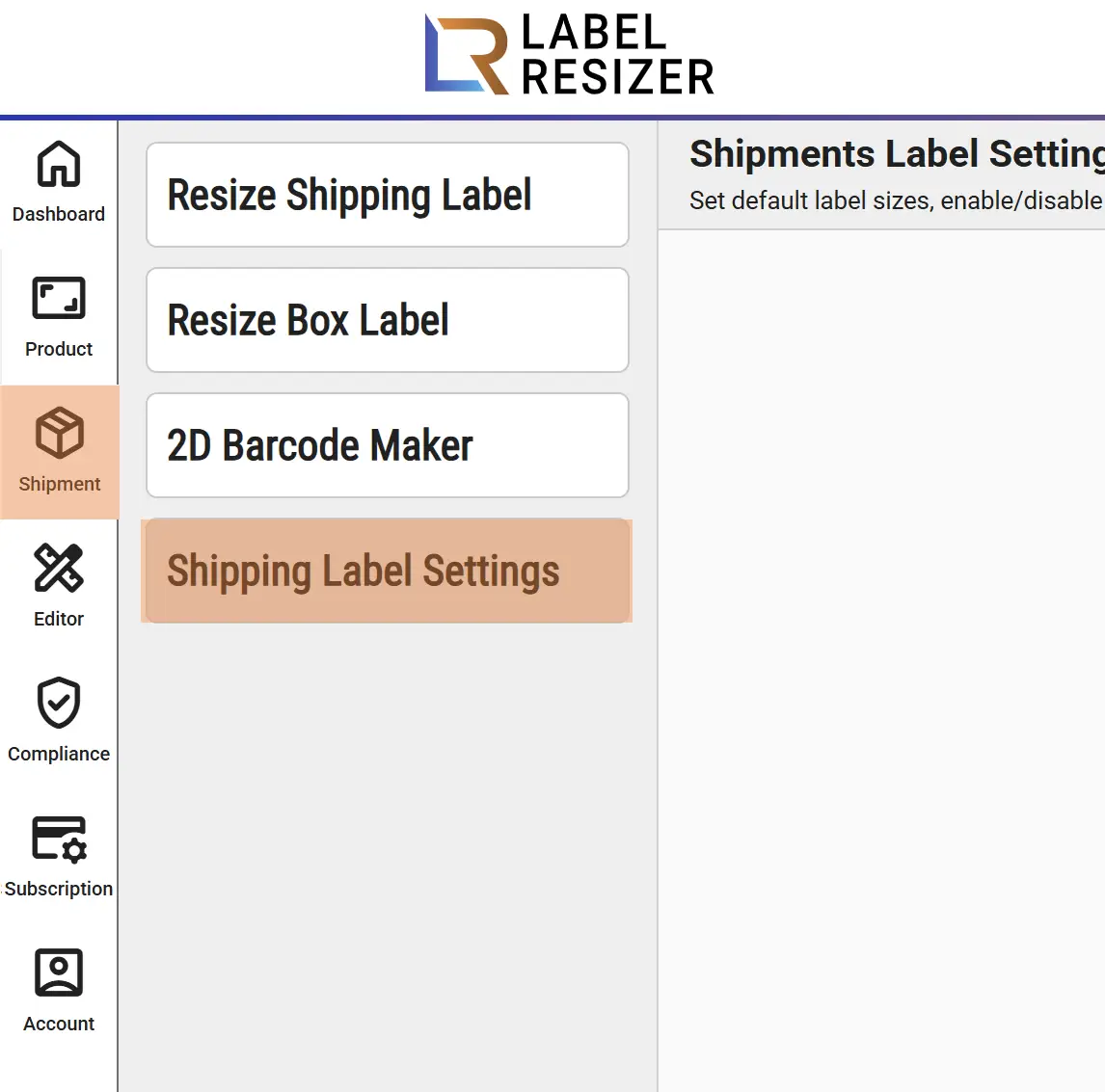Select the Compliance shield icon
This screenshot has width=1105, height=1092.
(x=59, y=703)
